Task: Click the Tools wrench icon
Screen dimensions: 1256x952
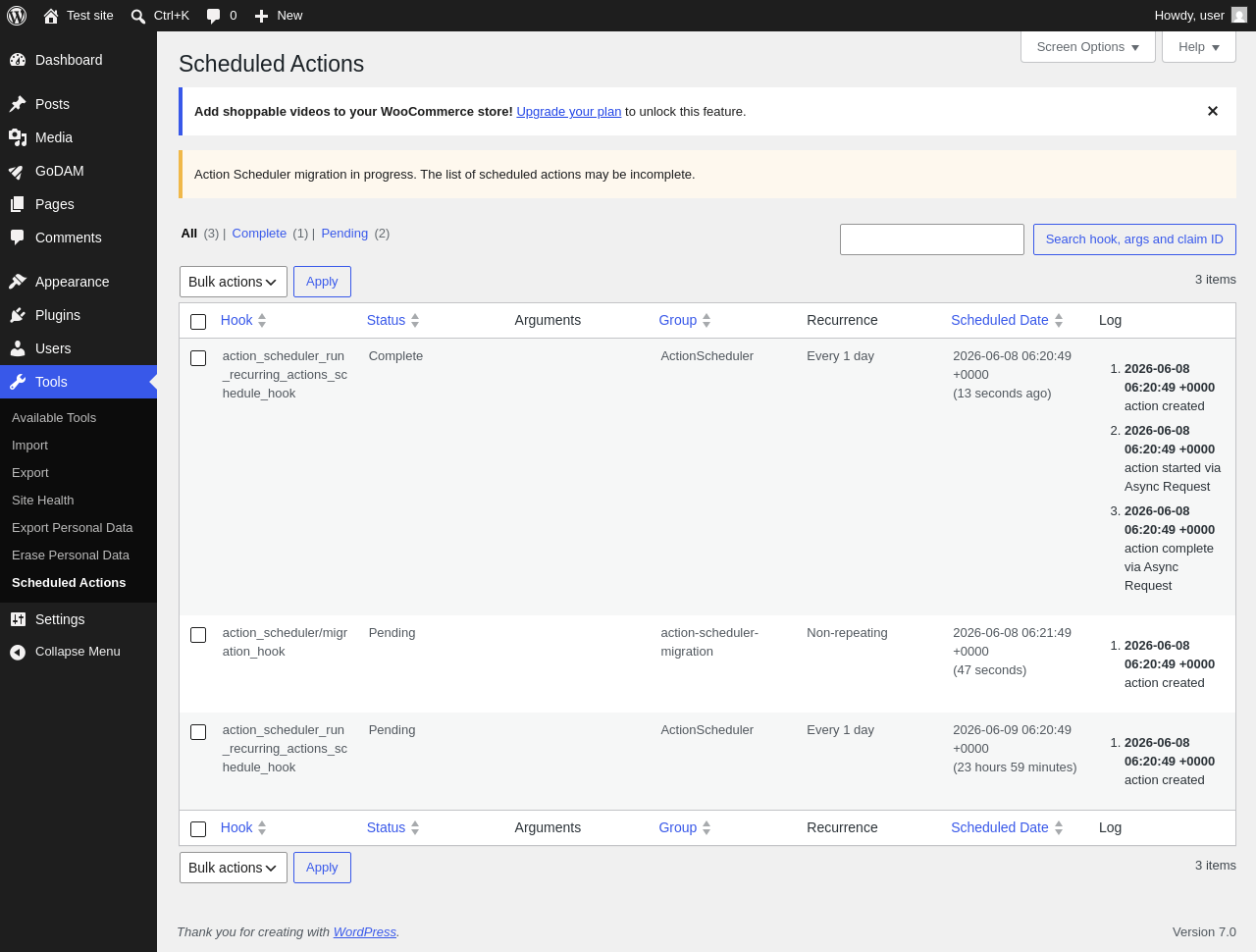Action: pyautogui.click(x=18, y=382)
